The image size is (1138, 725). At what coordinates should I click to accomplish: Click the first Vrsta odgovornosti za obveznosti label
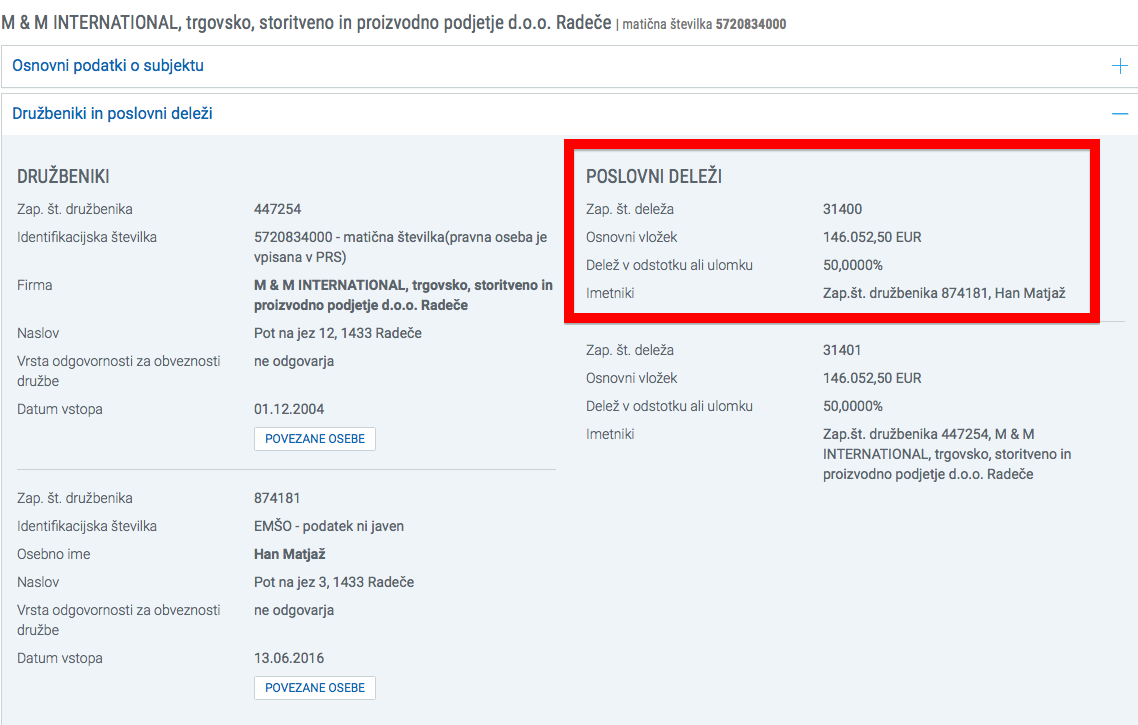coord(119,371)
